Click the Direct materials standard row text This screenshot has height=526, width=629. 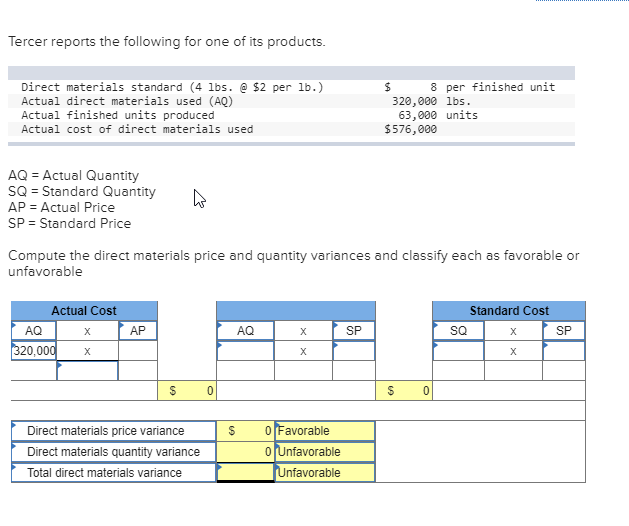coord(172,87)
